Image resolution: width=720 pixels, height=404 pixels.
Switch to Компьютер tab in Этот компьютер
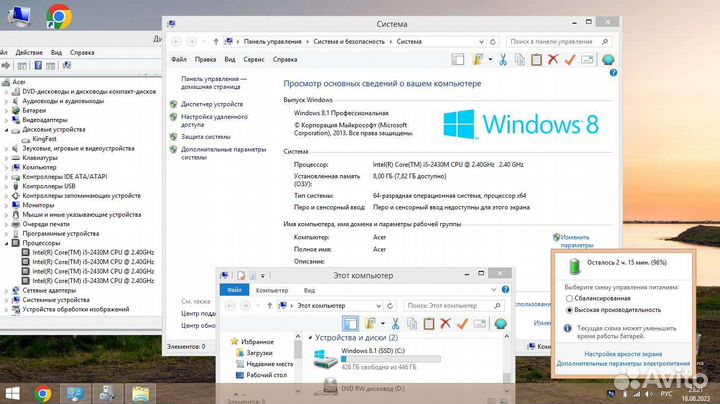click(272, 290)
